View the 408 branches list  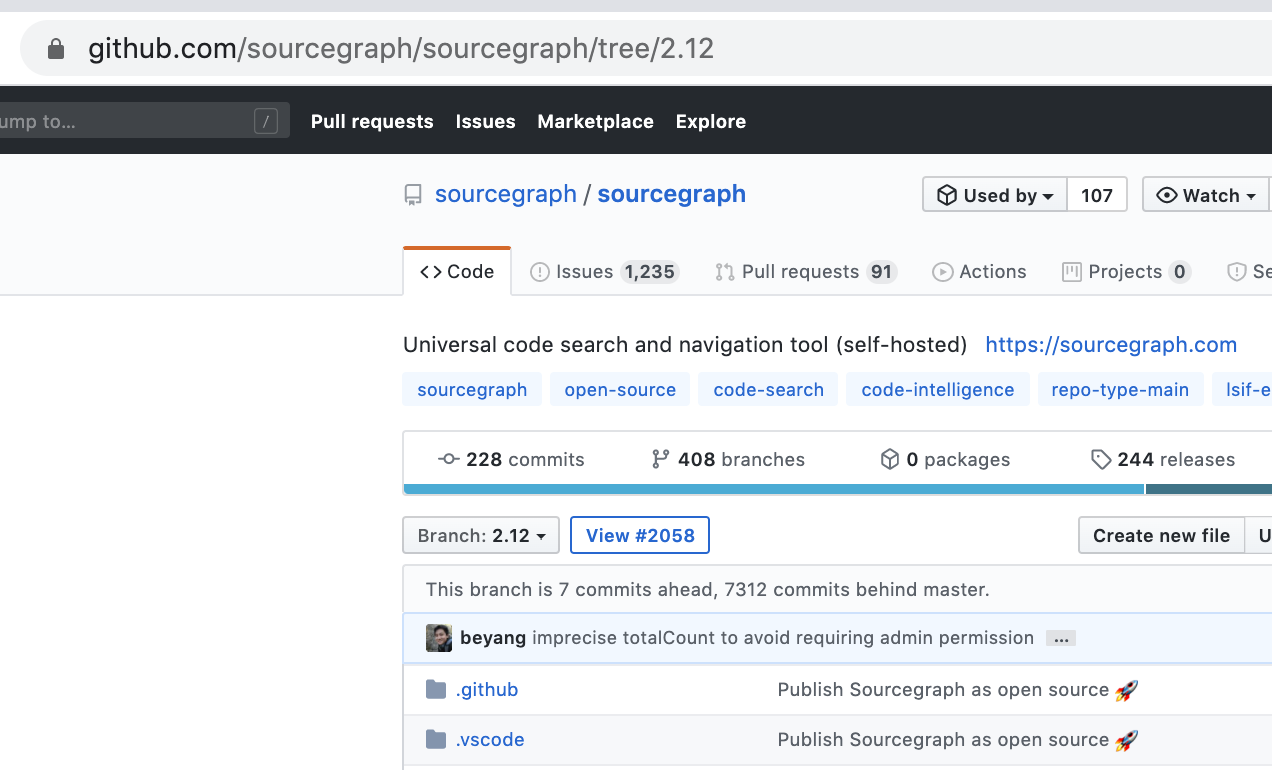tap(728, 459)
